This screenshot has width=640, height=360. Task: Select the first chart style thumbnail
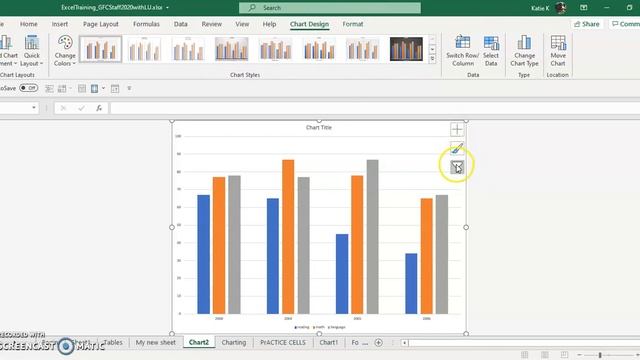coord(100,49)
